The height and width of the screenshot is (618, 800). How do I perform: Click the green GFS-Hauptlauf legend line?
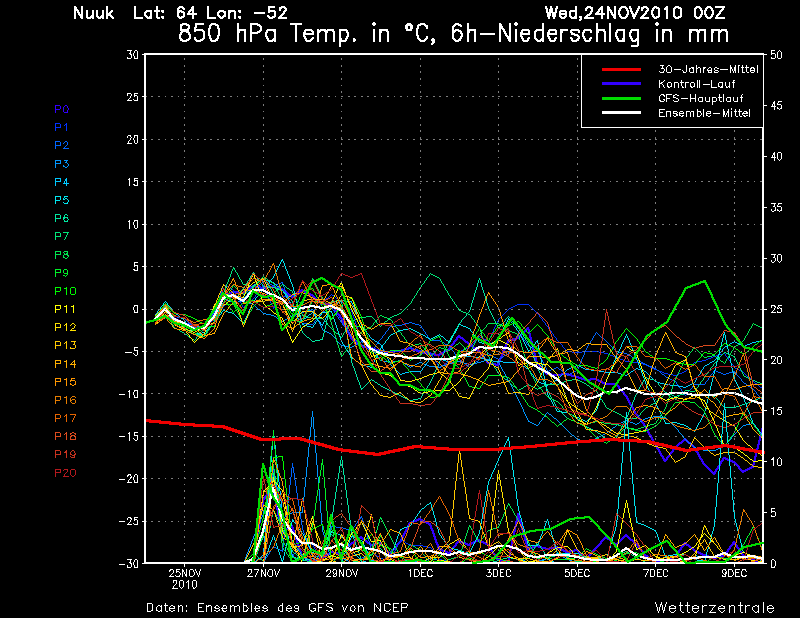[621, 99]
